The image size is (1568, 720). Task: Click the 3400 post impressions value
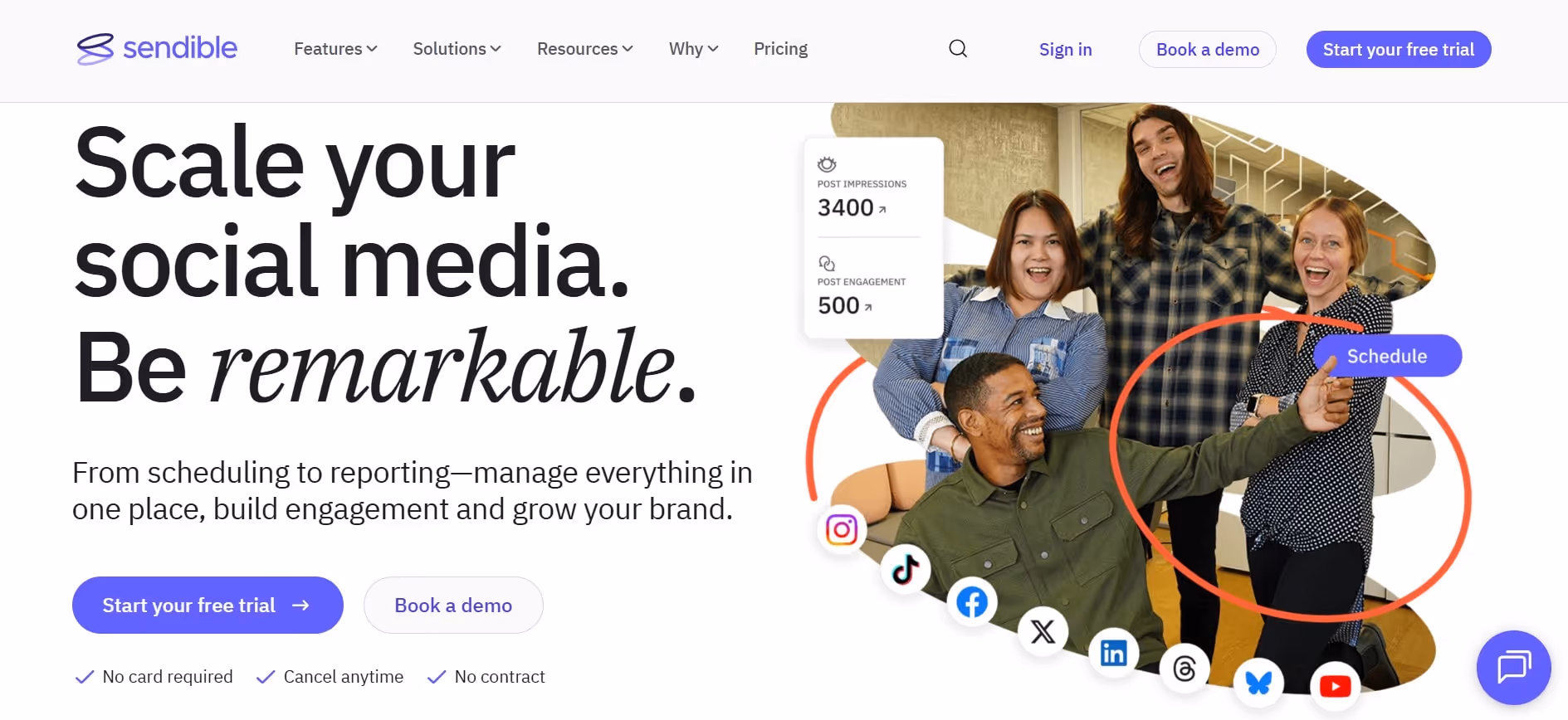[846, 207]
